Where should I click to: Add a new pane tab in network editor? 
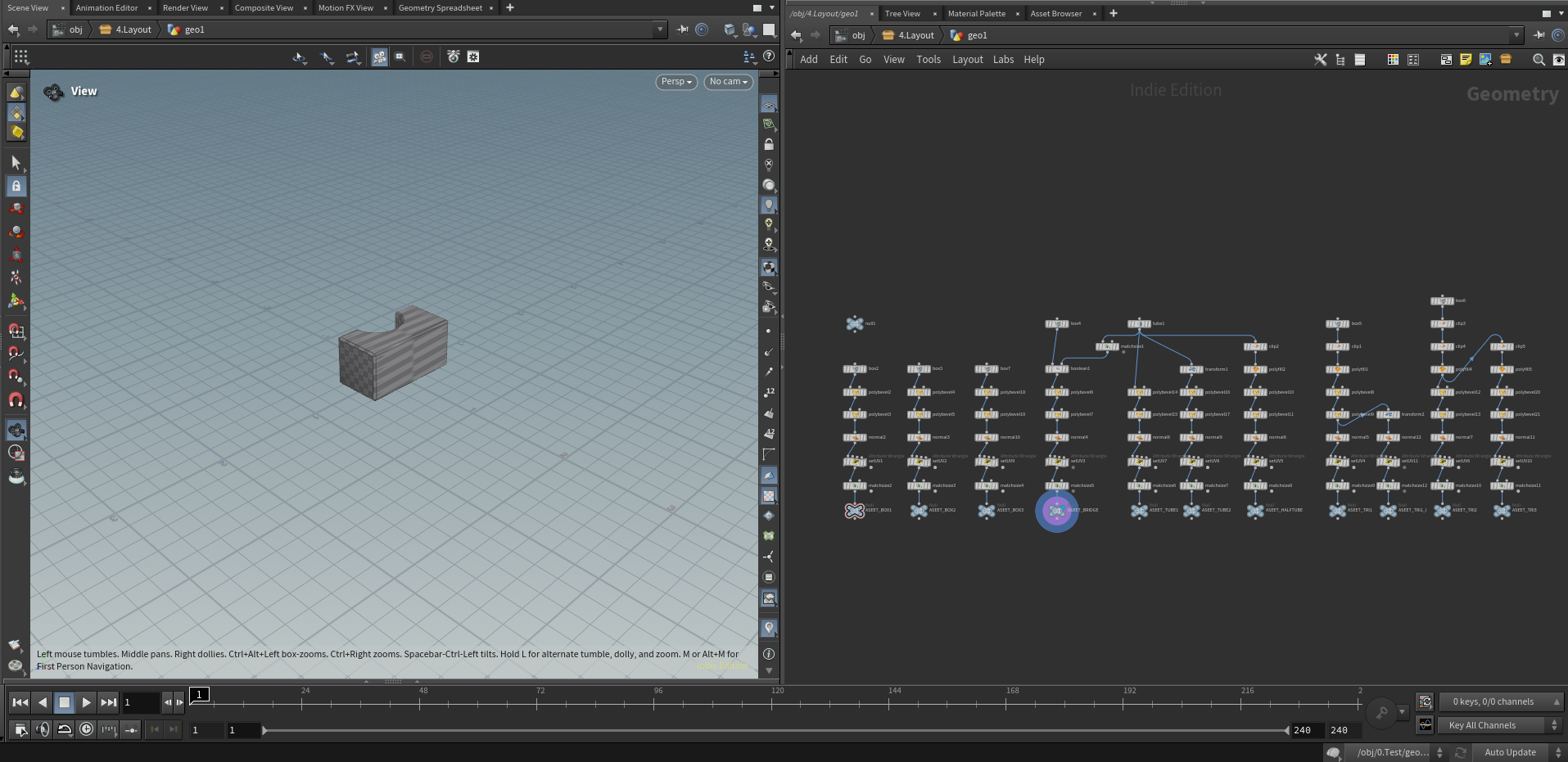tap(1114, 13)
